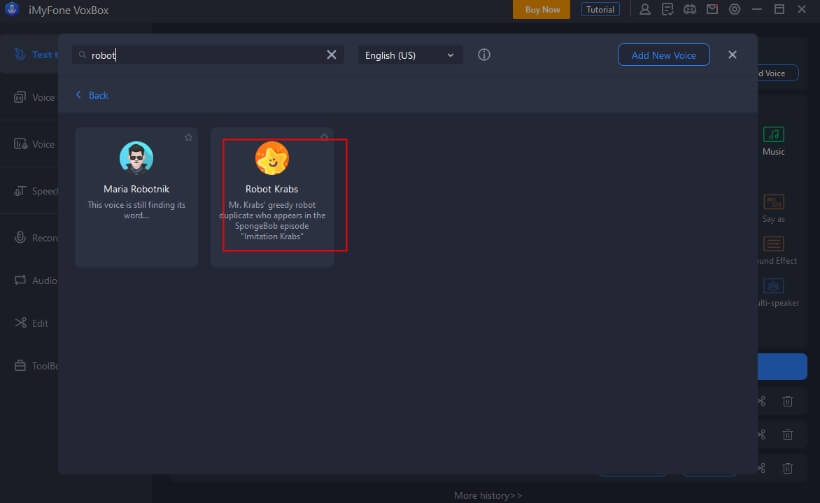Cut the first history entry
Screen dimensions: 820x503
pos(762,401)
